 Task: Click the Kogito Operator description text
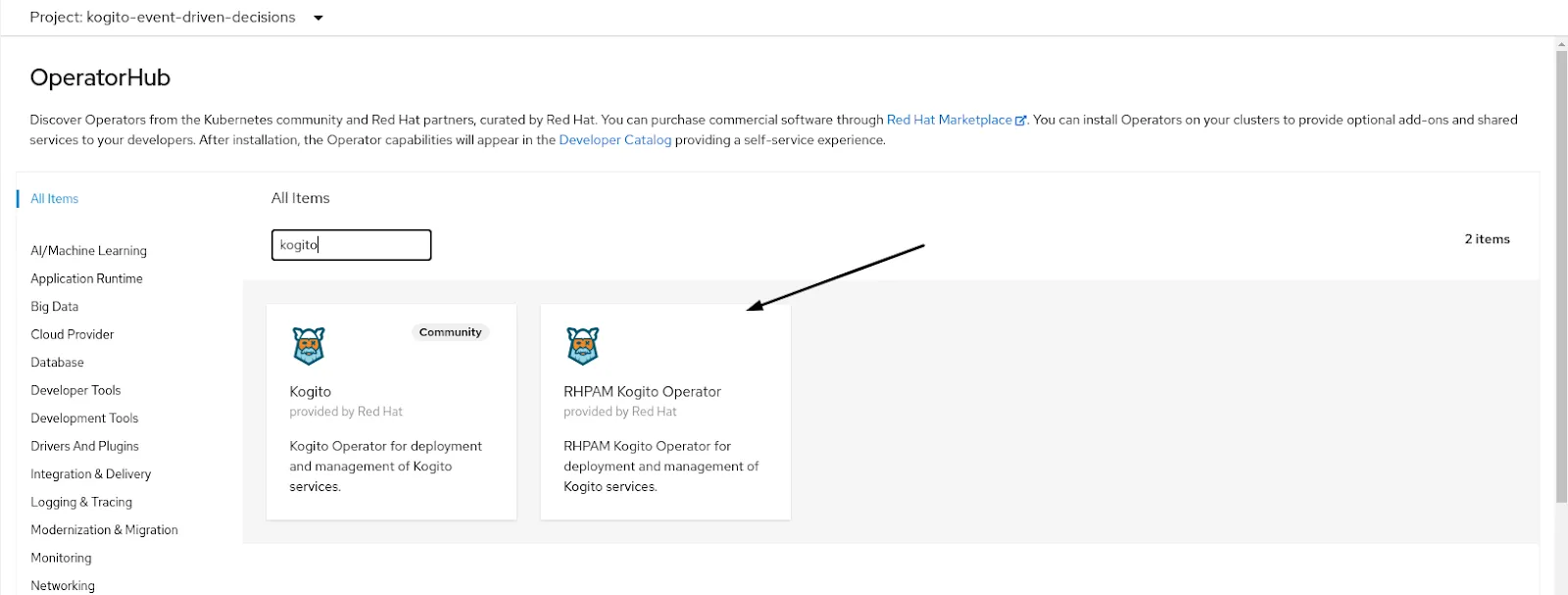pos(385,467)
